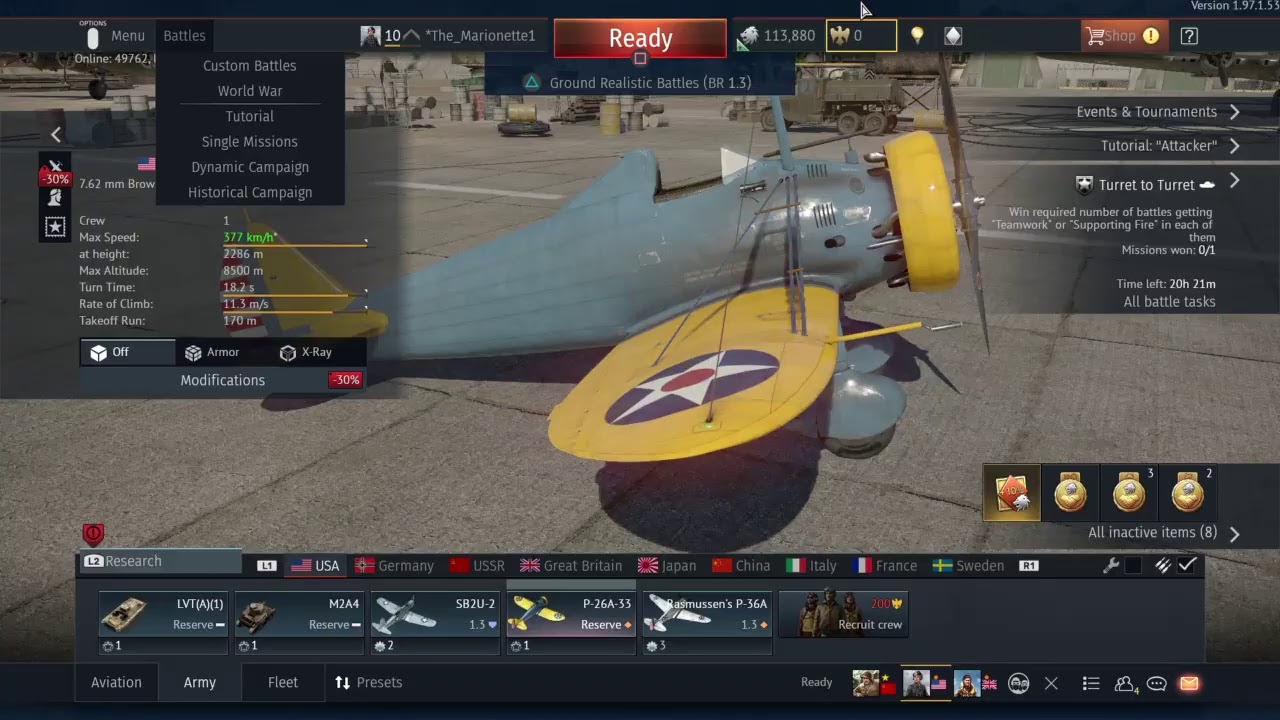Image resolution: width=1280 pixels, height=720 pixels.
Task: Select the medal item with count 3
Action: (1130, 492)
